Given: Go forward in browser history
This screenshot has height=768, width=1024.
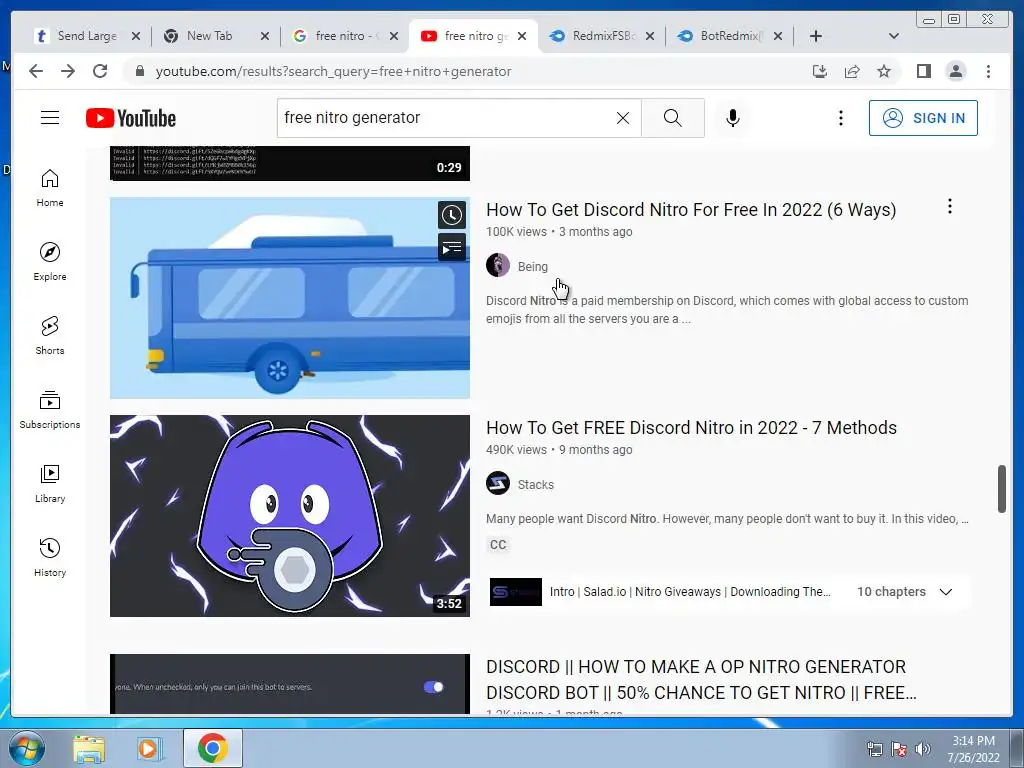Looking at the screenshot, I should tap(68, 71).
